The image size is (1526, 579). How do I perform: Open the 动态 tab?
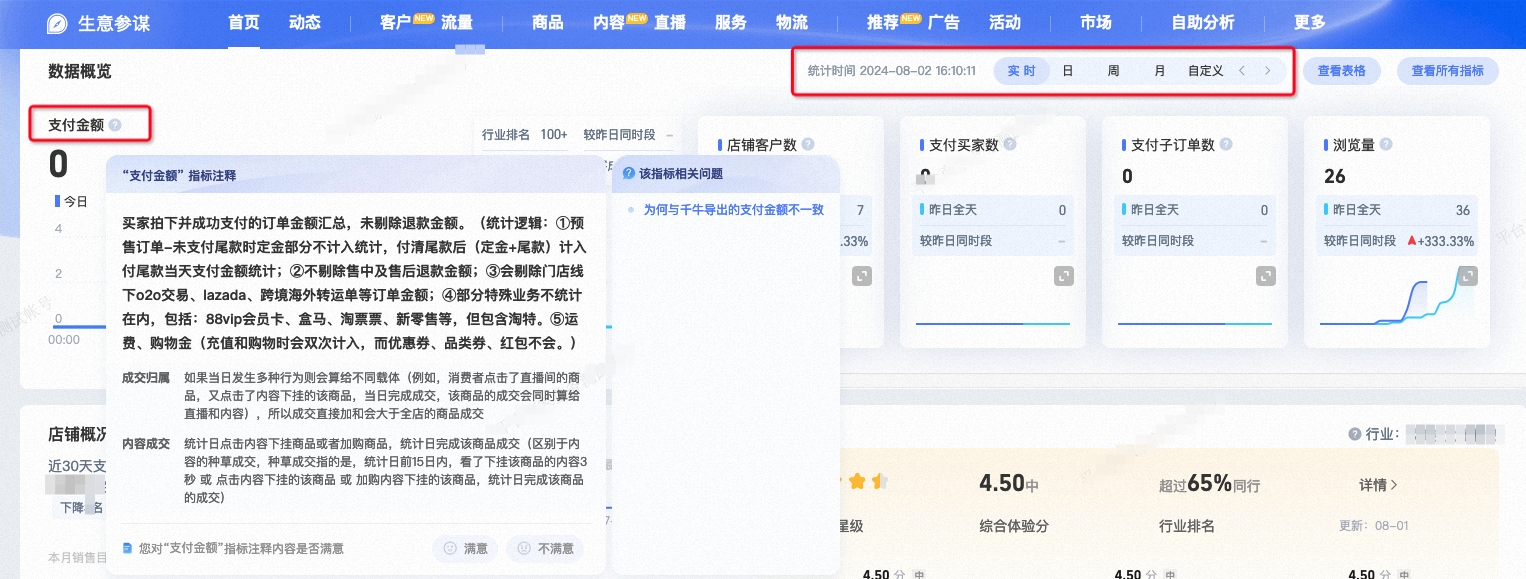point(305,22)
